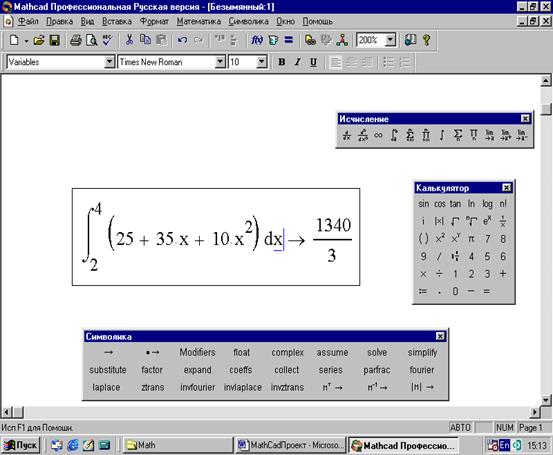
Task: Toggle Underline formatting button
Action: coord(313,62)
